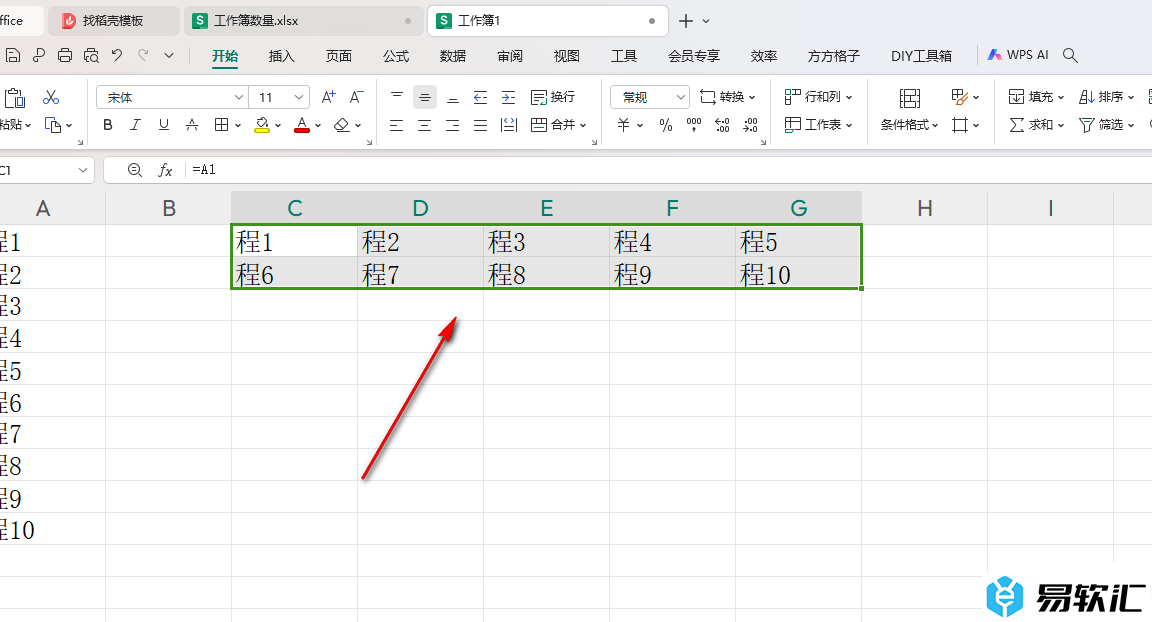Image resolution: width=1152 pixels, height=622 pixels.
Task: Open the Name Box dropdown arrow
Action: 82,170
